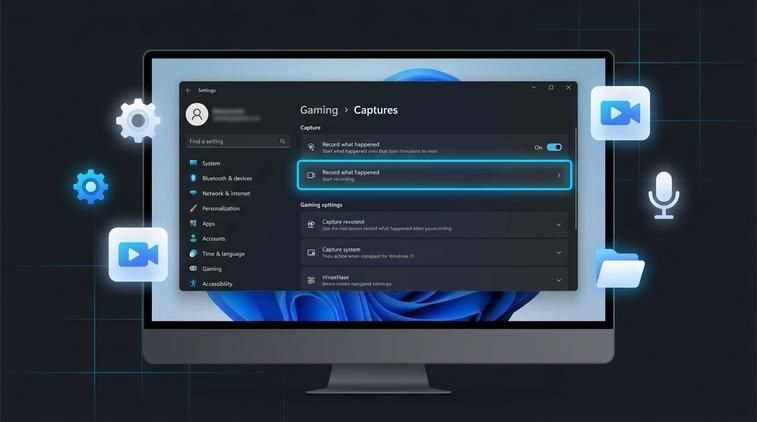Screen dimensions: 757x422
Task: Select the System icon in the sidebar
Action: point(193,163)
